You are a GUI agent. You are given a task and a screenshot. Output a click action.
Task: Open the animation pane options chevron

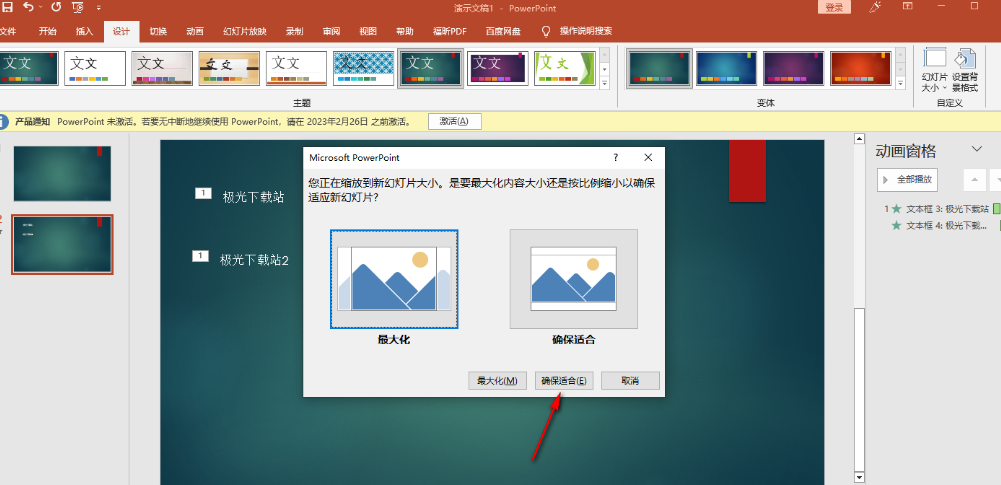[977, 150]
